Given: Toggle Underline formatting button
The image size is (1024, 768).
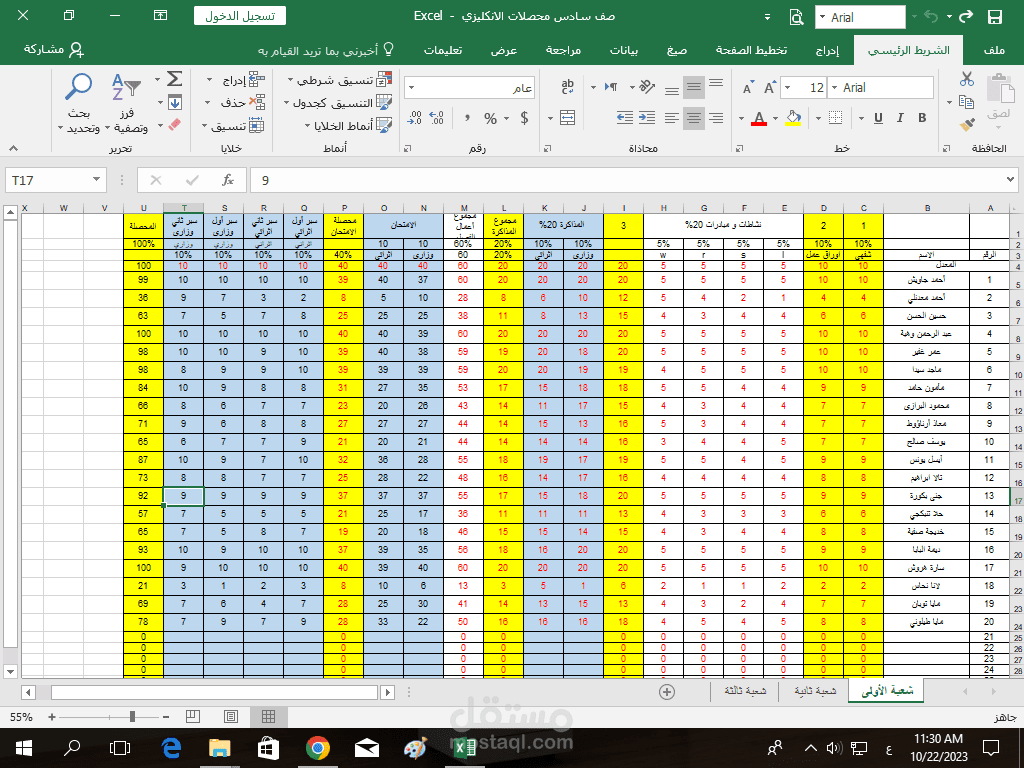Looking at the screenshot, I should pyautogui.click(x=878, y=118).
